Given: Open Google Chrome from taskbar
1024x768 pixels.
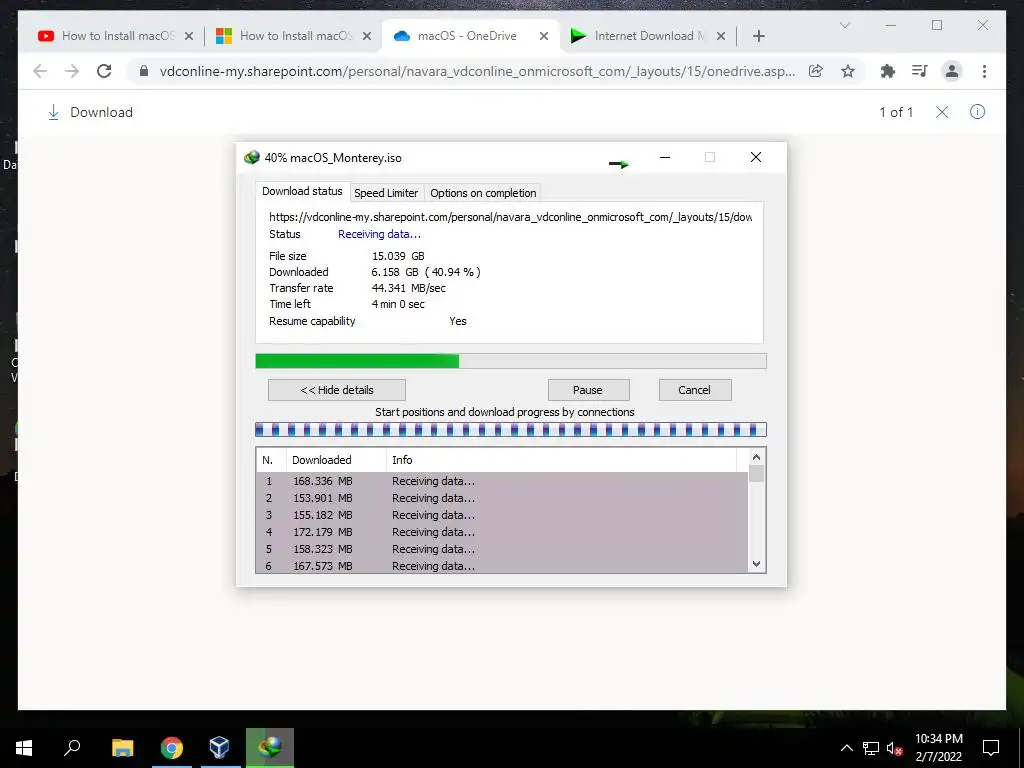Looking at the screenshot, I should point(172,748).
